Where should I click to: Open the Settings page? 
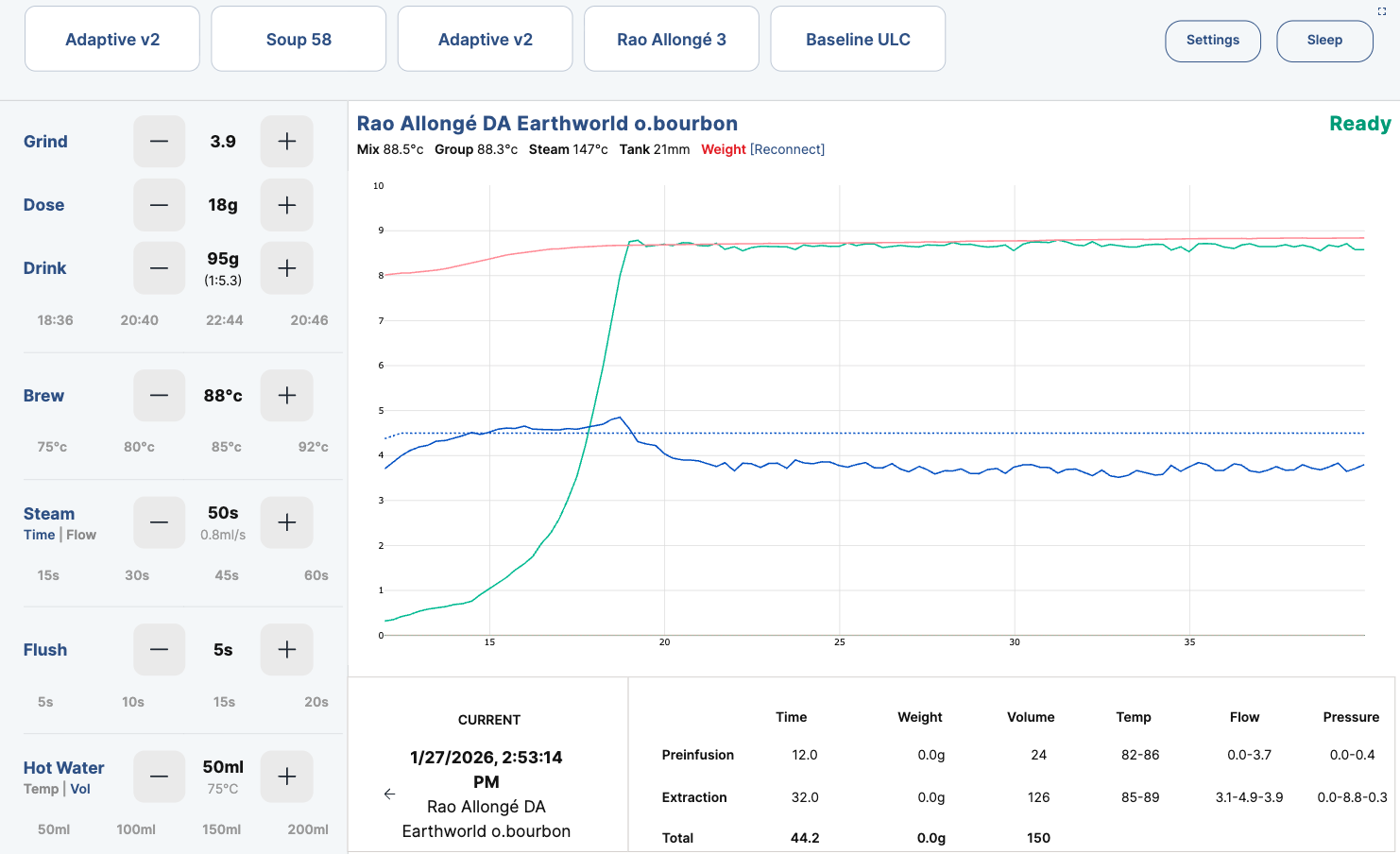click(x=1212, y=41)
